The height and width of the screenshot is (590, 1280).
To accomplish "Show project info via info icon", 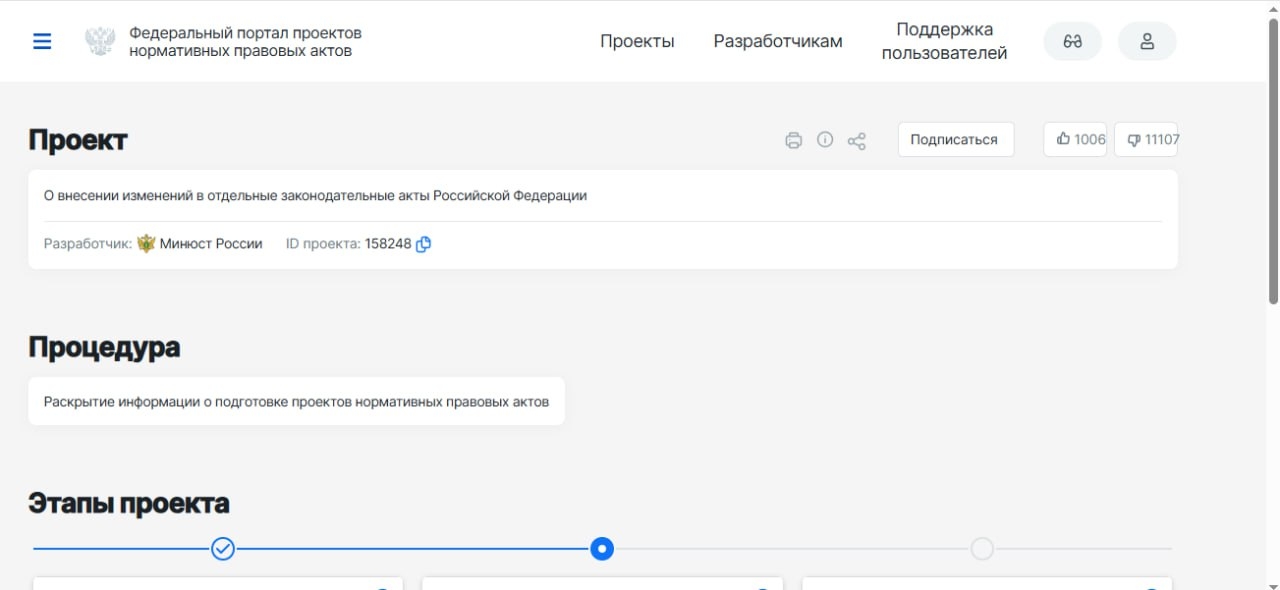I will [x=825, y=140].
